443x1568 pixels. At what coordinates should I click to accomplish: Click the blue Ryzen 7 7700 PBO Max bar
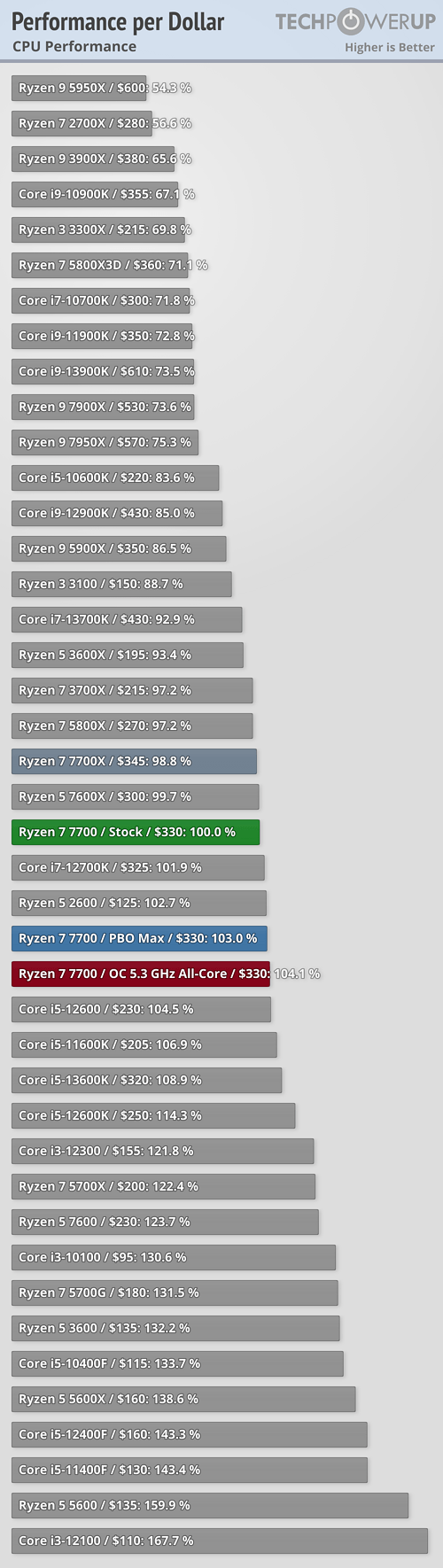[x=139, y=938]
